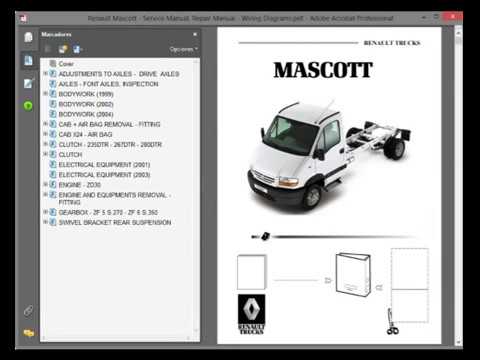
Task: Expand SWIVEL BRACKET REAR SUSPENSION node
Action: 45,222
